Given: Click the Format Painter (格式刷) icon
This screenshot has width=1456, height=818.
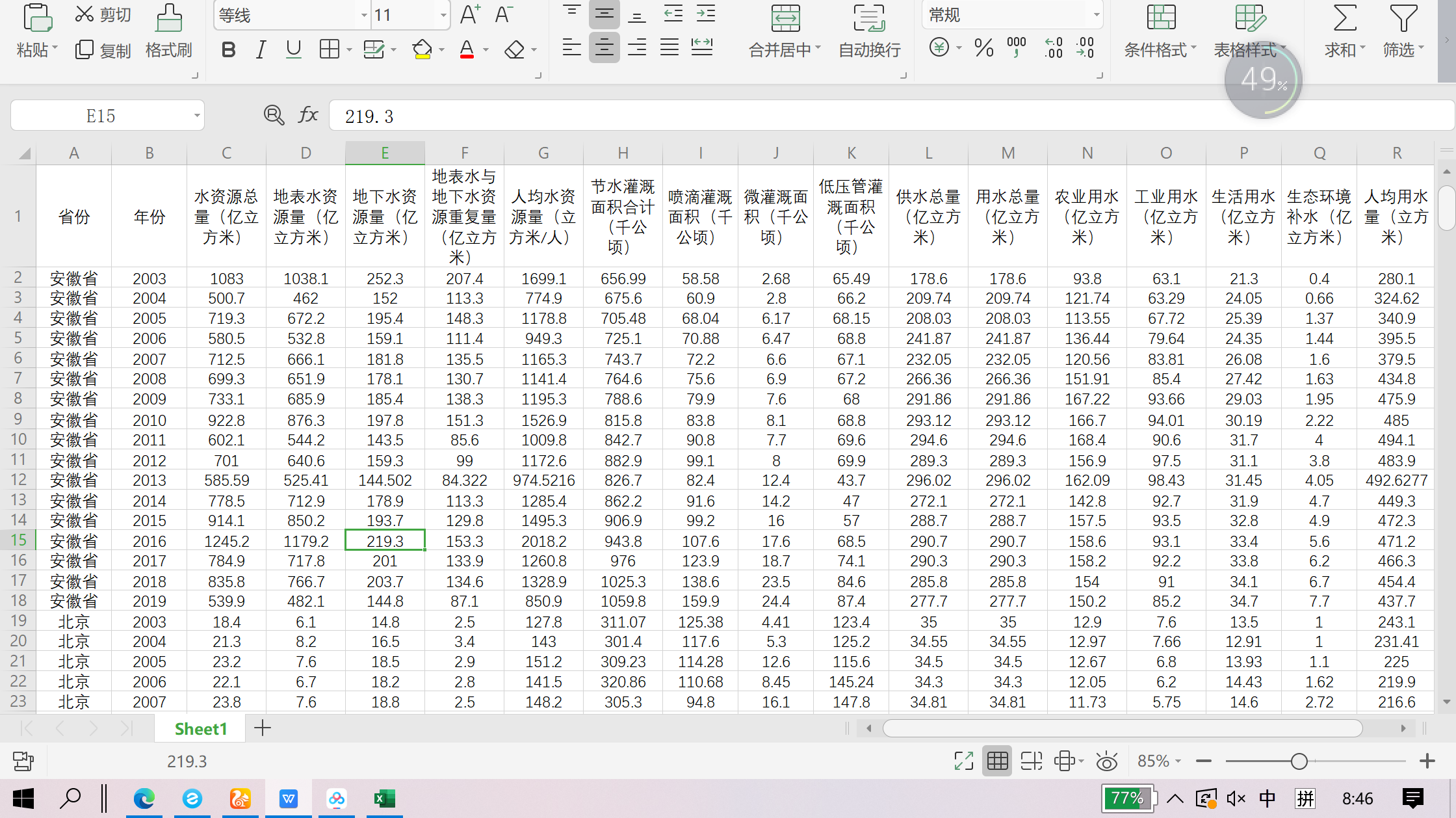Looking at the screenshot, I should click(x=168, y=18).
